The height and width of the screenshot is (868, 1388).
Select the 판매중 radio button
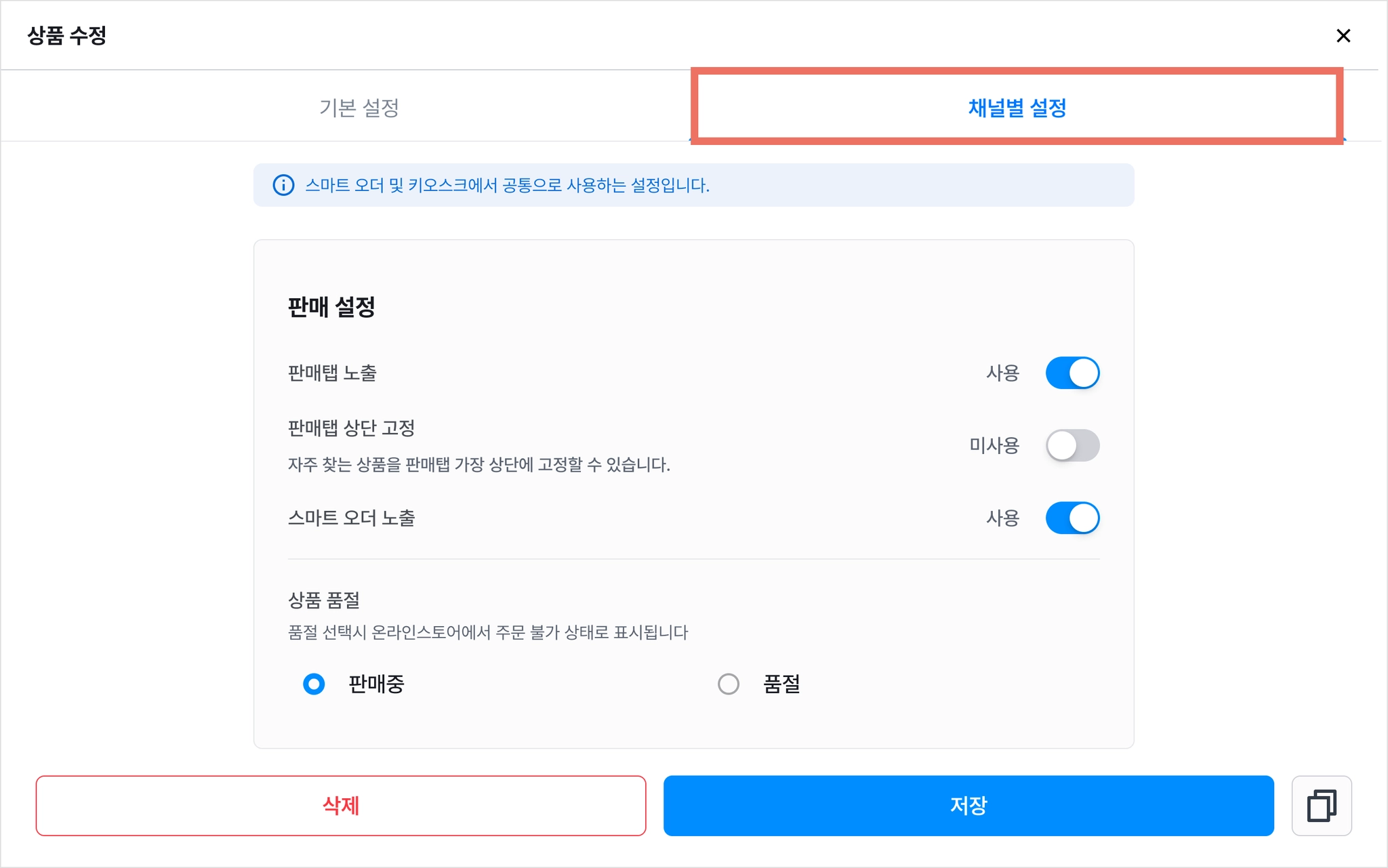pos(314,684)
